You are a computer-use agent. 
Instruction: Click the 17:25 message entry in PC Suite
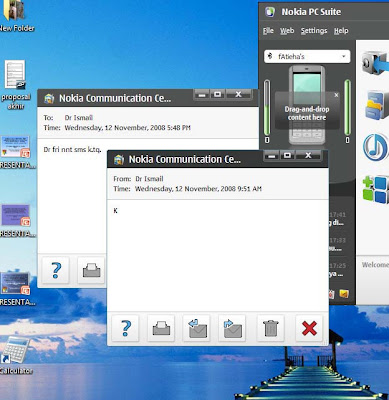coord(337,270)
